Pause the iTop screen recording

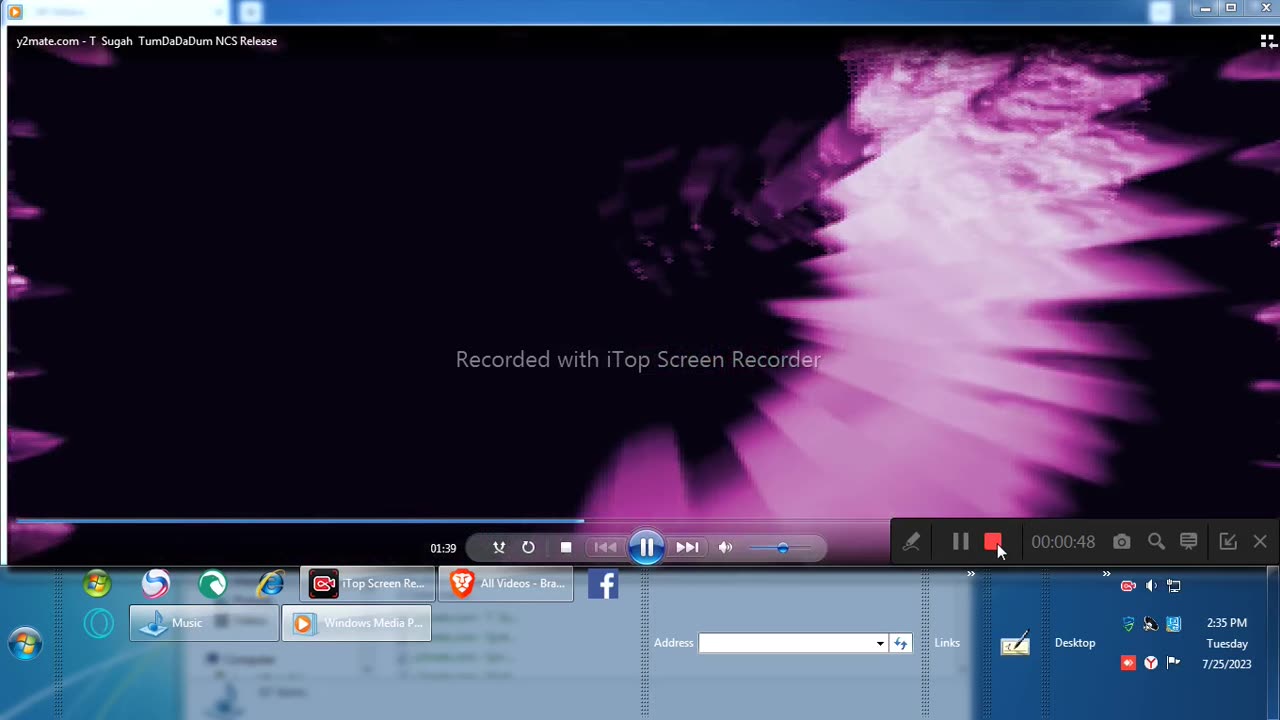click(960, 541)
